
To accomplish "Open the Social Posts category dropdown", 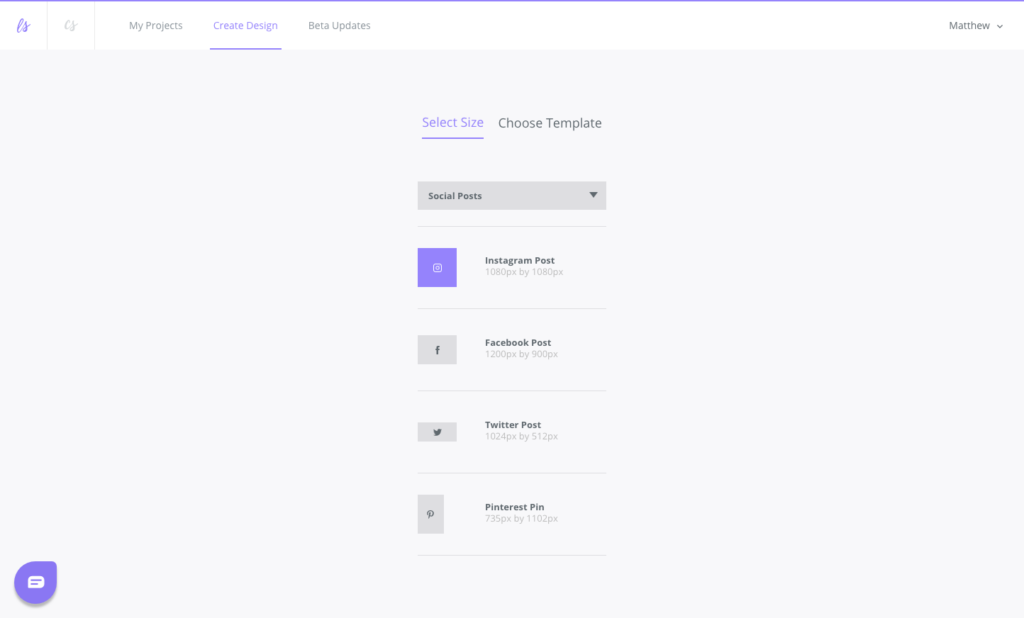I will coord(512,195).
